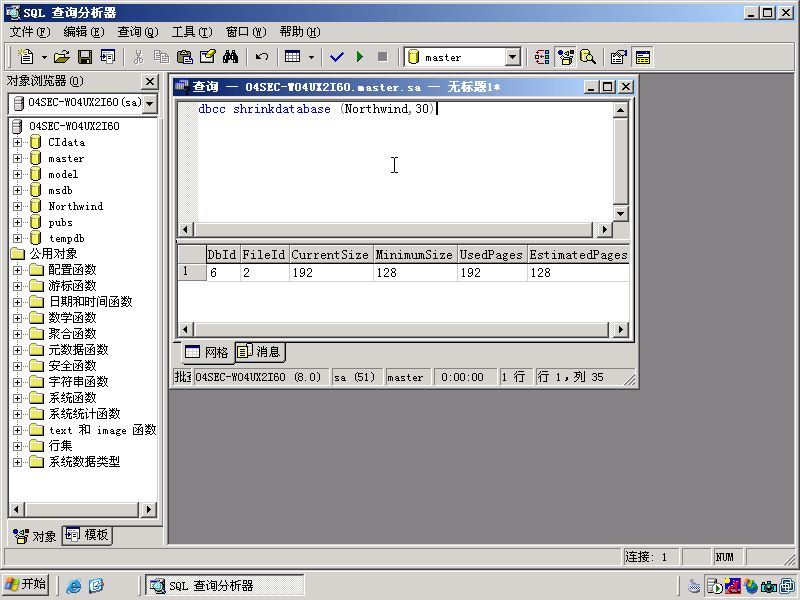Viewport: 800px width, 600px height.
Task: Click query editor vertical scrollbar down arrow
Action: [620, 213]
